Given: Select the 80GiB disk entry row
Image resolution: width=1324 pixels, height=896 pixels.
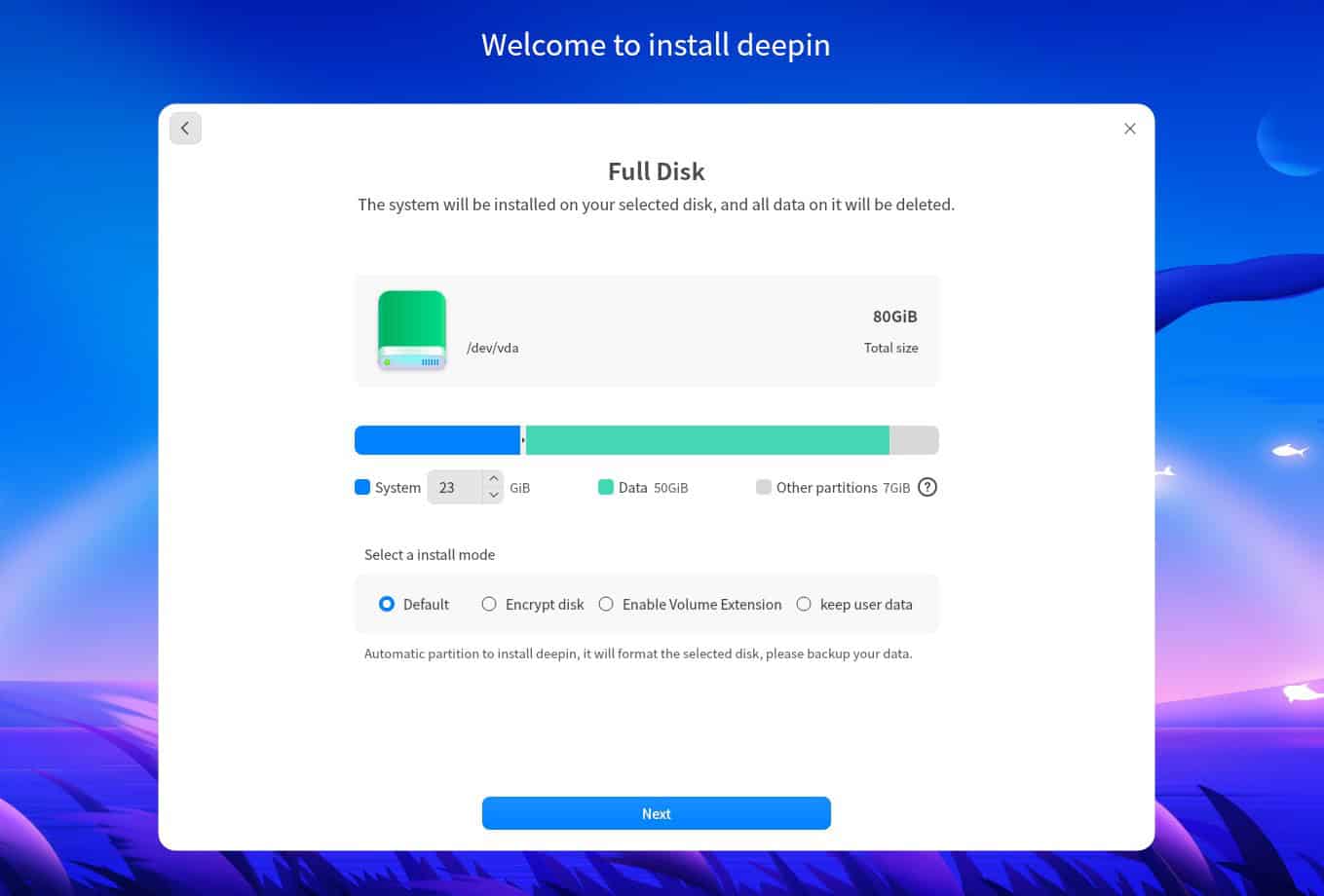Looking at the screenshot, I should pyautogui.click(x=646, y=330).
